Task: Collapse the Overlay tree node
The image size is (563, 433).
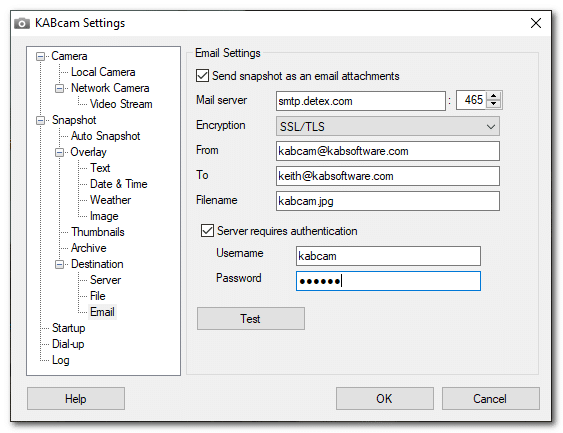Action: coord(60,152)
